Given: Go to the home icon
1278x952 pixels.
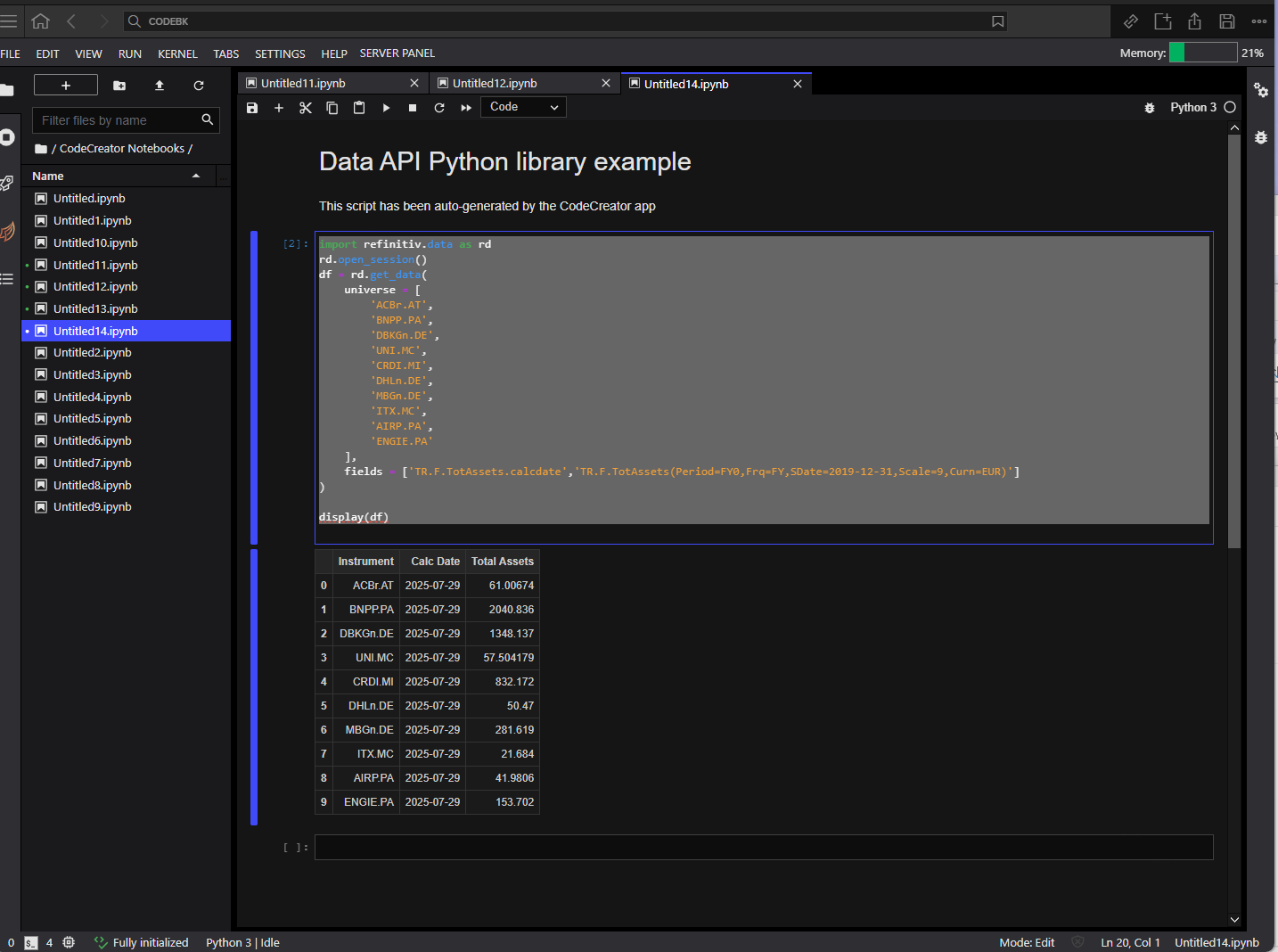Looking at the screenshot, I should click(x=40, y=21).
